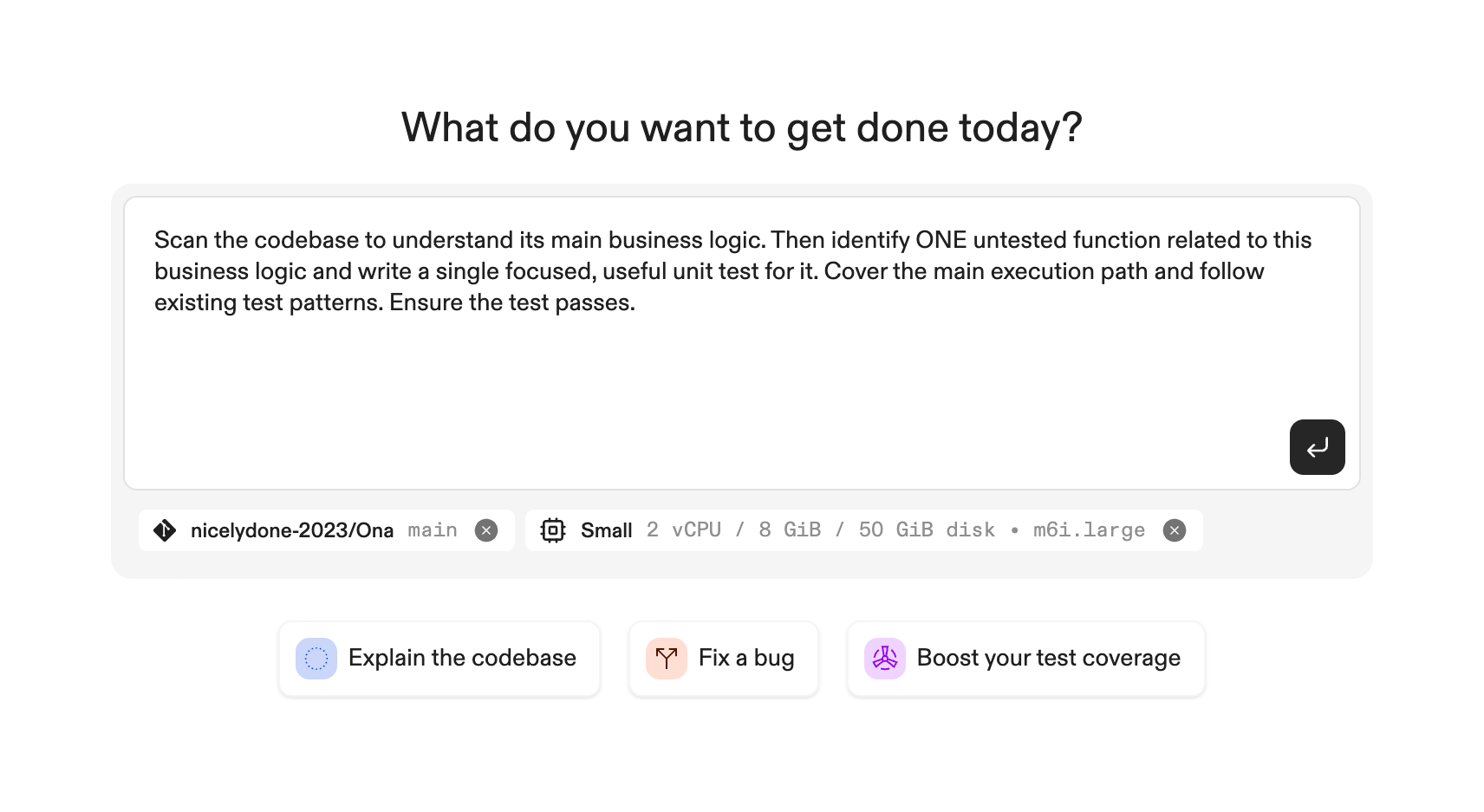Click the What do you want heading
This screenshot has width=1484, height=812.
pos(741,127)
